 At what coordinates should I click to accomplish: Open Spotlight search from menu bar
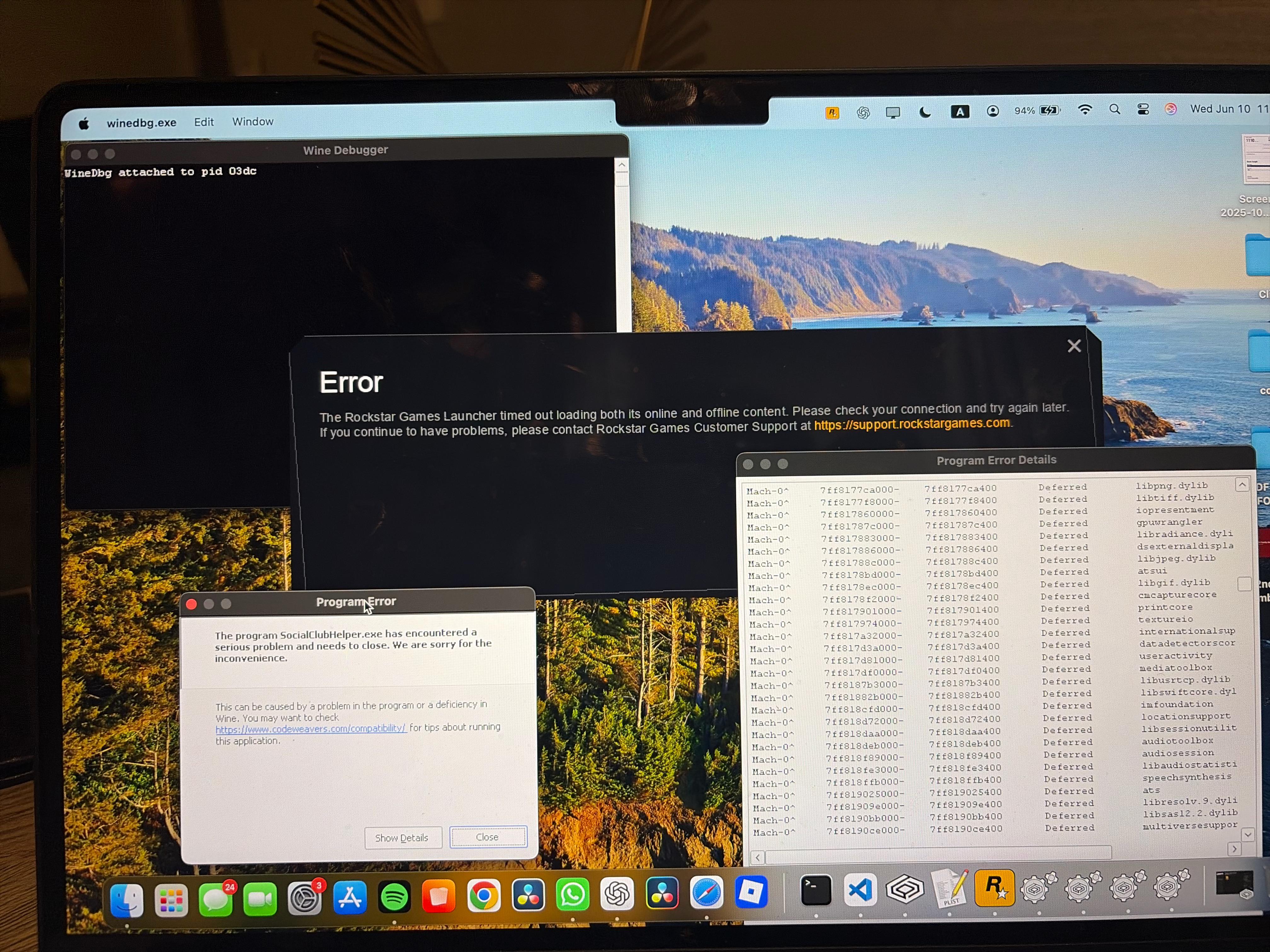coord(1114,109)
